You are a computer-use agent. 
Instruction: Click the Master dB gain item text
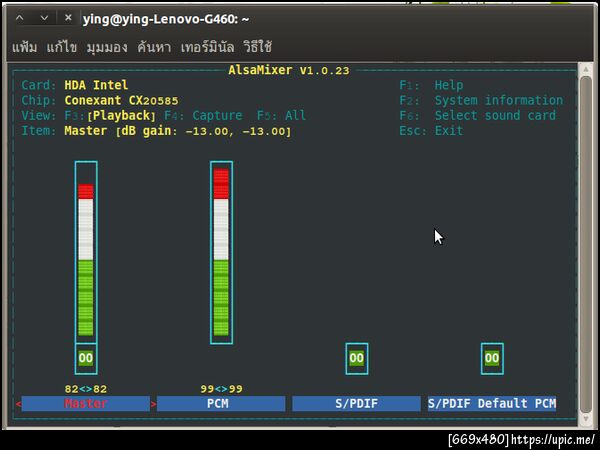pyautogui.click(x=178, y=131)
